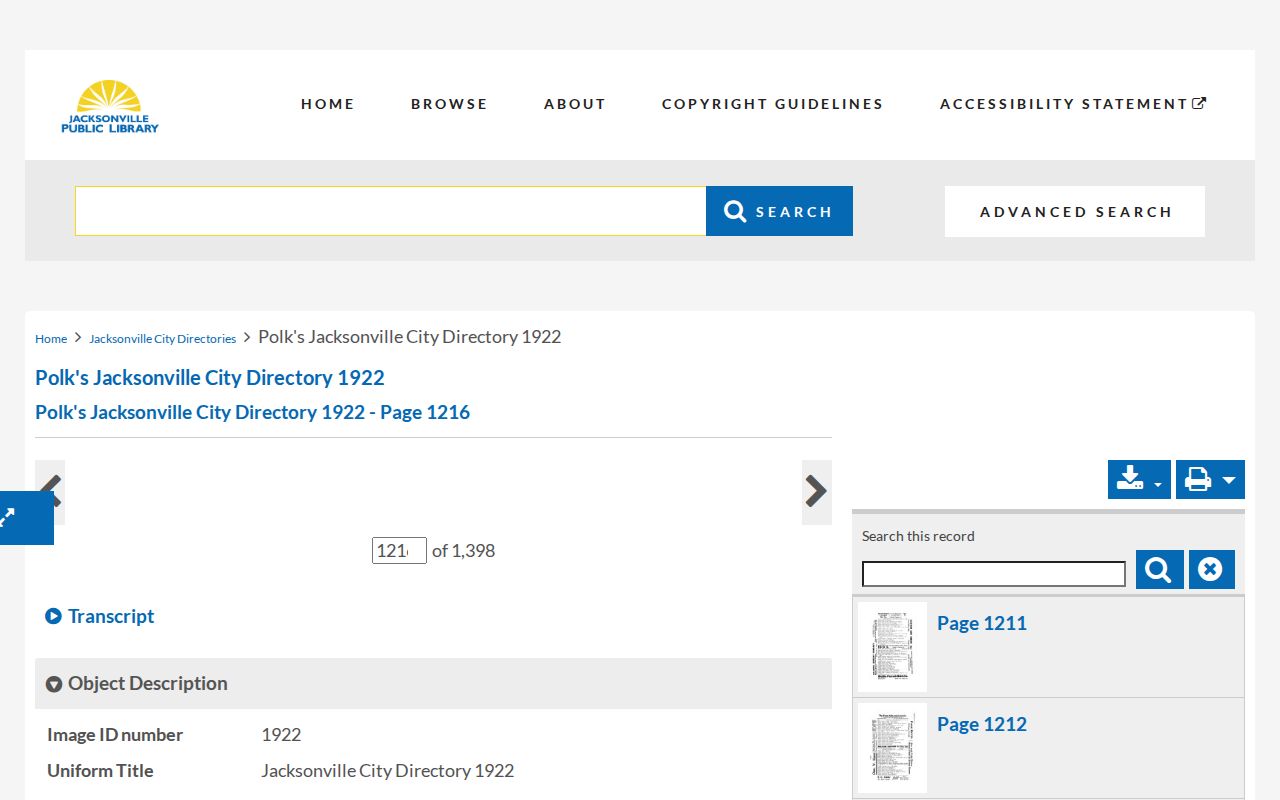Image resolution: width=1280 pixels, height=800 pixels.
Task: Click the Home breadcrumb link
Action: (x=51, y=339)
